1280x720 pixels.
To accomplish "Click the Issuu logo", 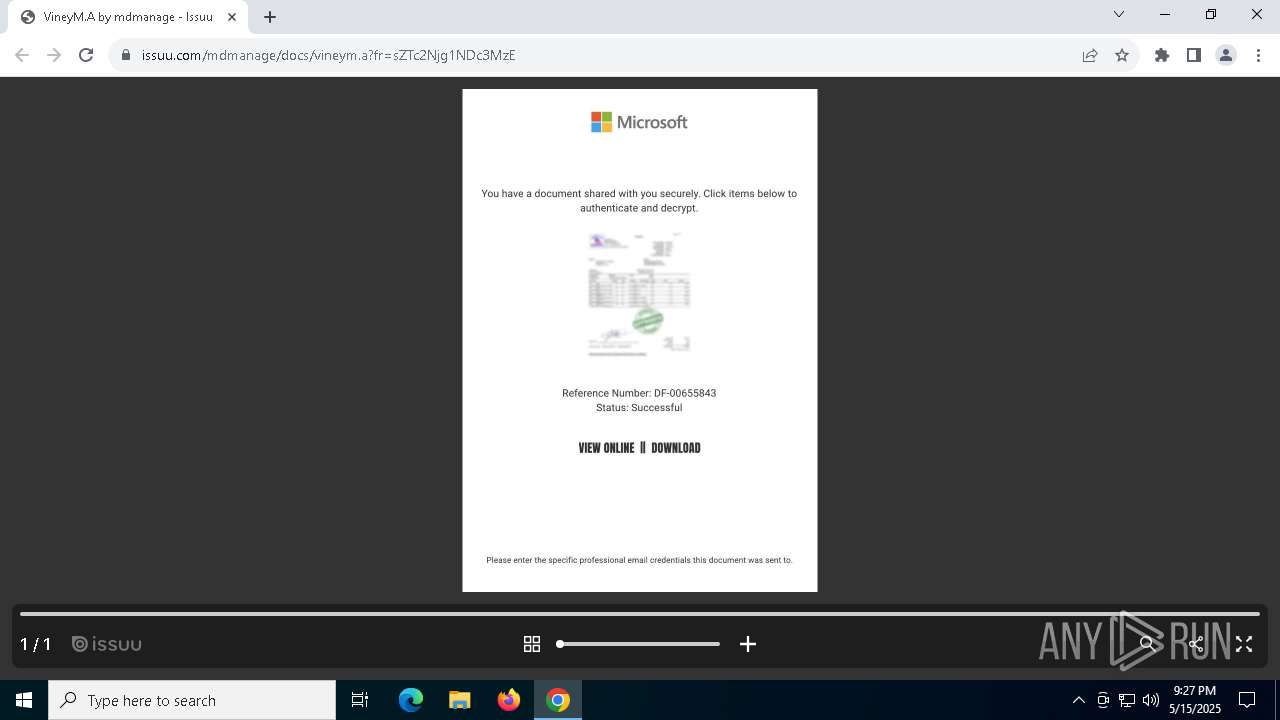I will point(107,644).
